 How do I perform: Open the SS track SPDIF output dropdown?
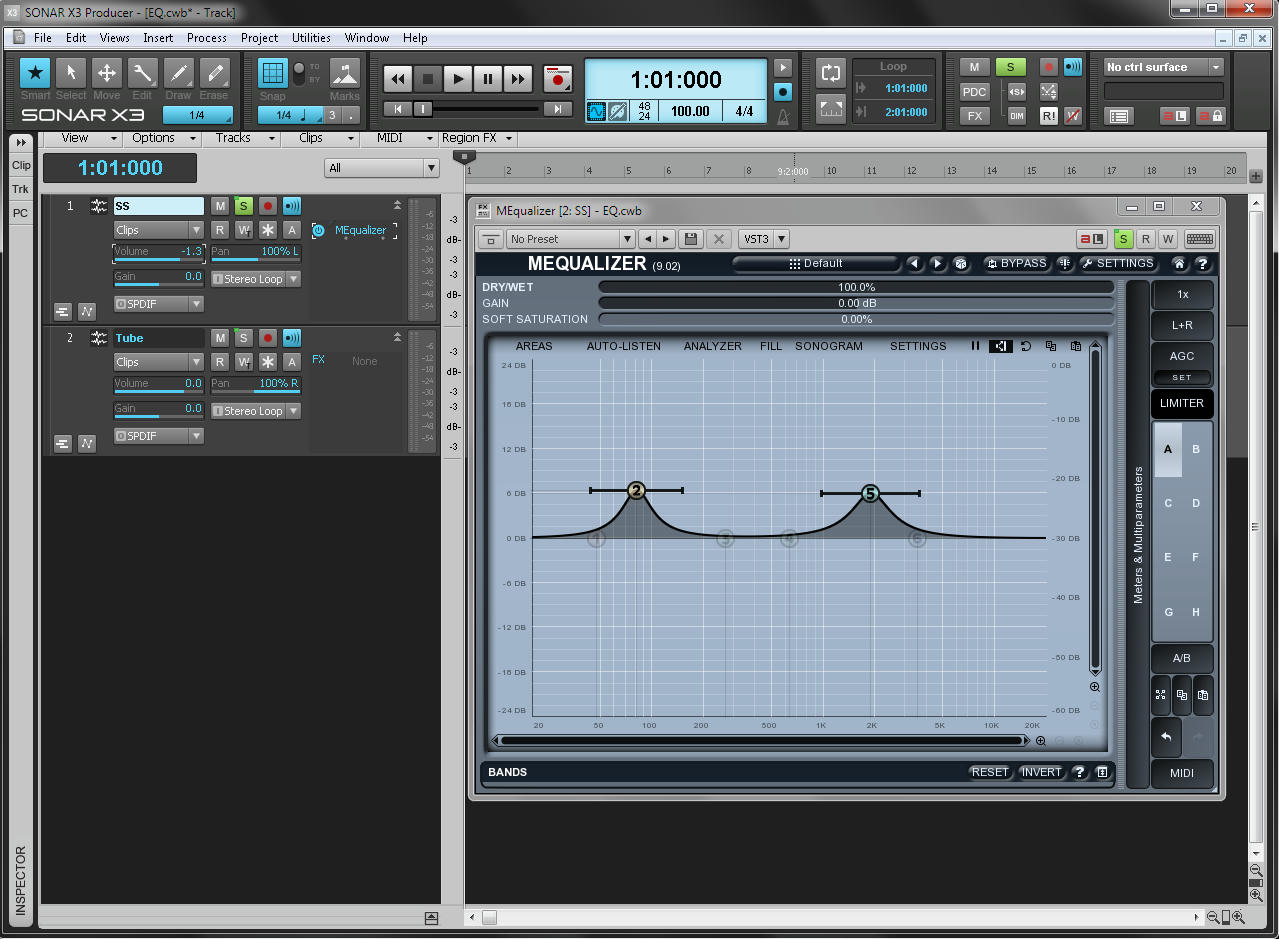[x=158, y=304]
